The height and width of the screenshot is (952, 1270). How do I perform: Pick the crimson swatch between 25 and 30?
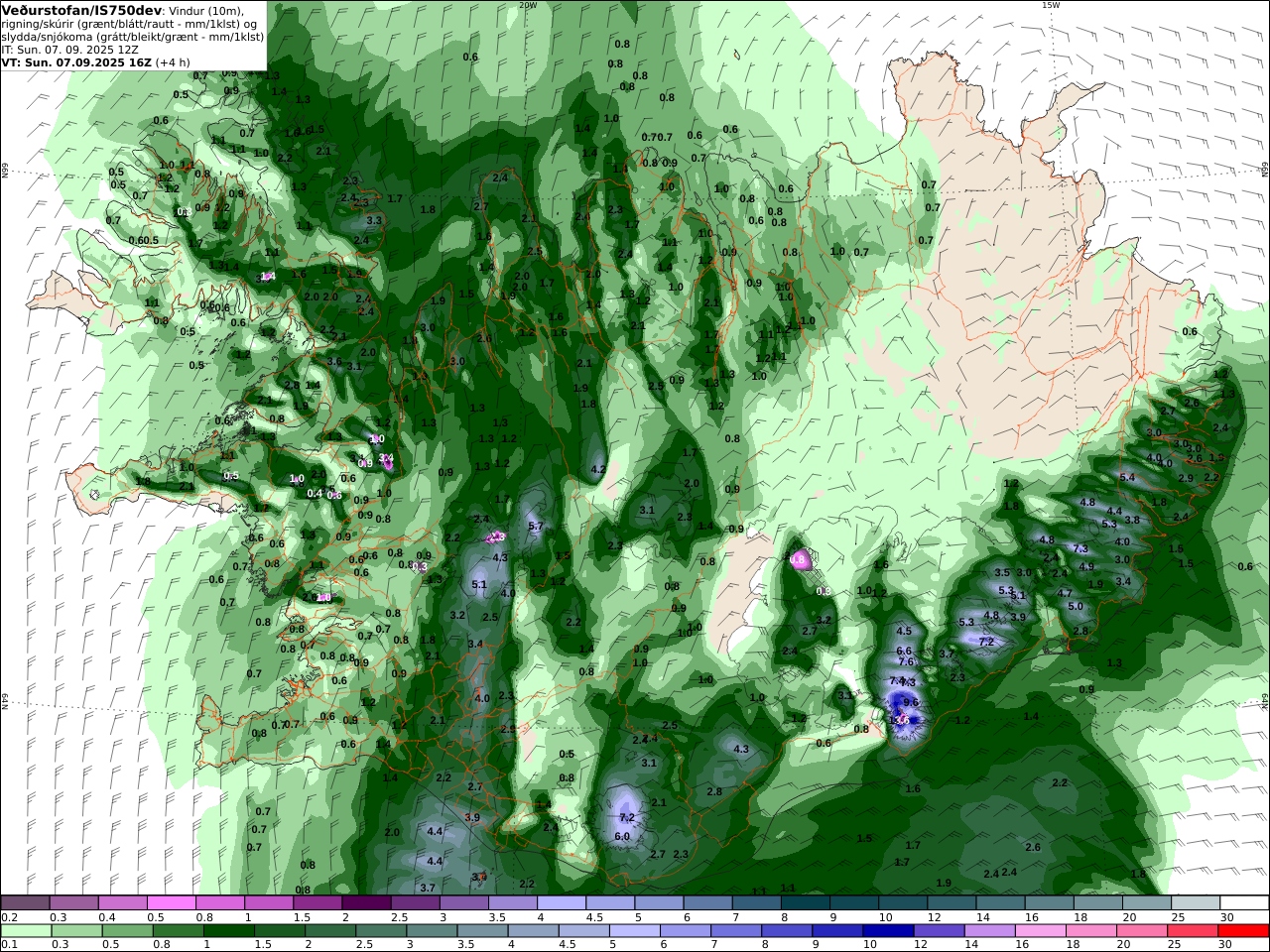point(1192,930)
